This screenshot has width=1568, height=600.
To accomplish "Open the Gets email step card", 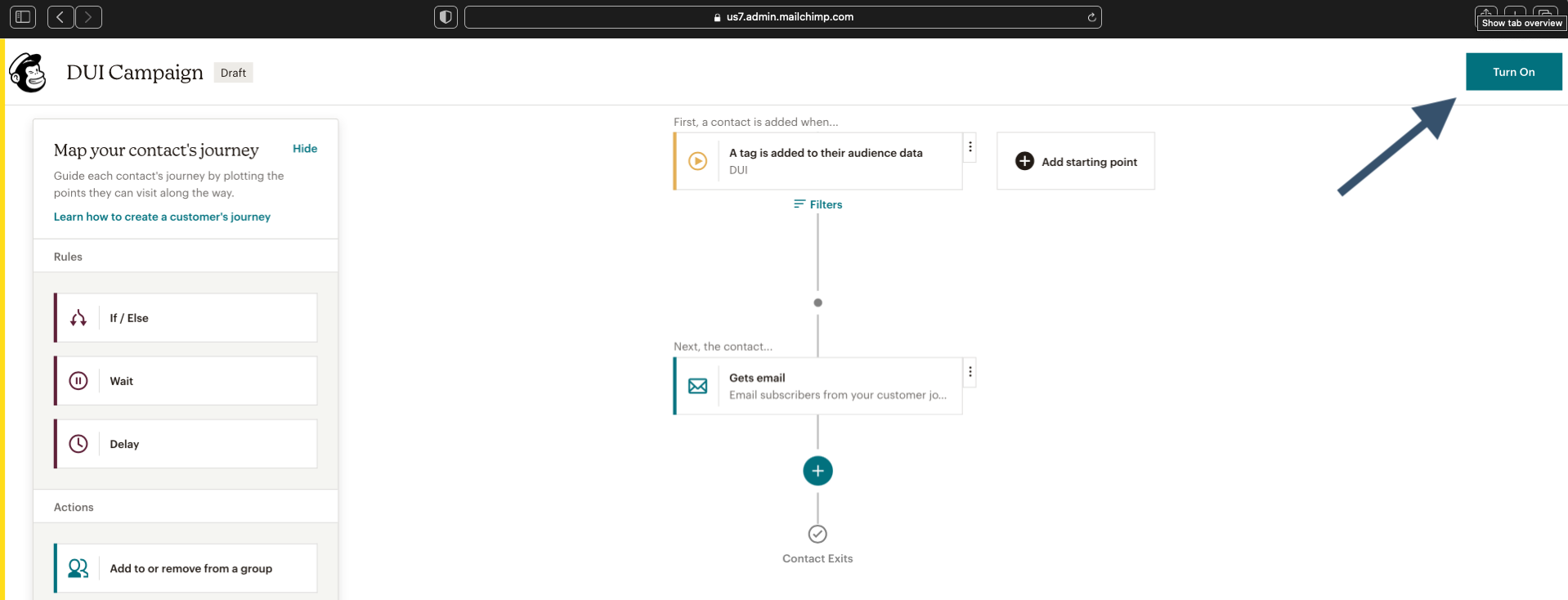I will coord(818,386).
